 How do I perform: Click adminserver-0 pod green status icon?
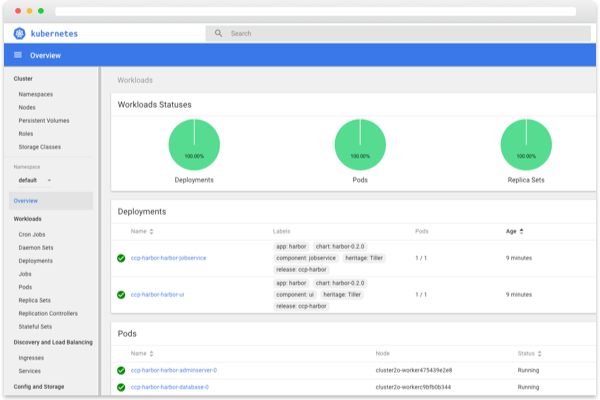(x=121, y=371)
